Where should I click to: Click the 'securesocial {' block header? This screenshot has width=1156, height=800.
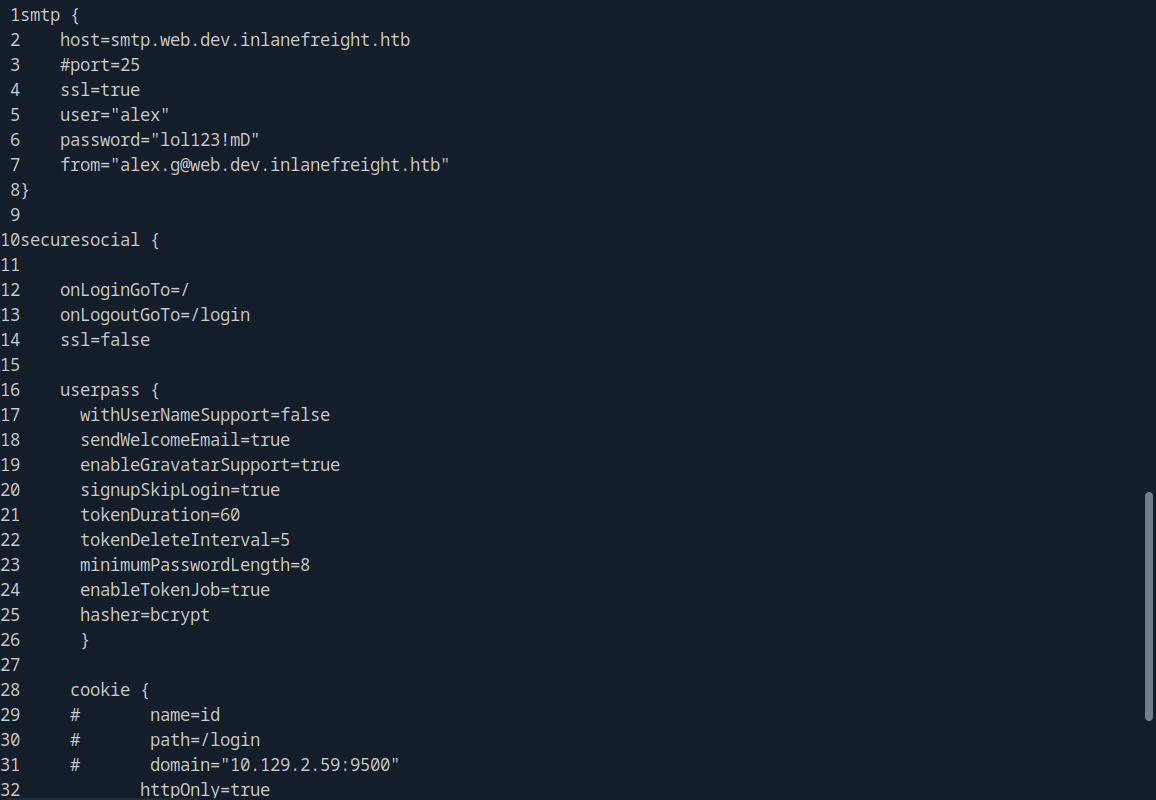coord(90,240)
